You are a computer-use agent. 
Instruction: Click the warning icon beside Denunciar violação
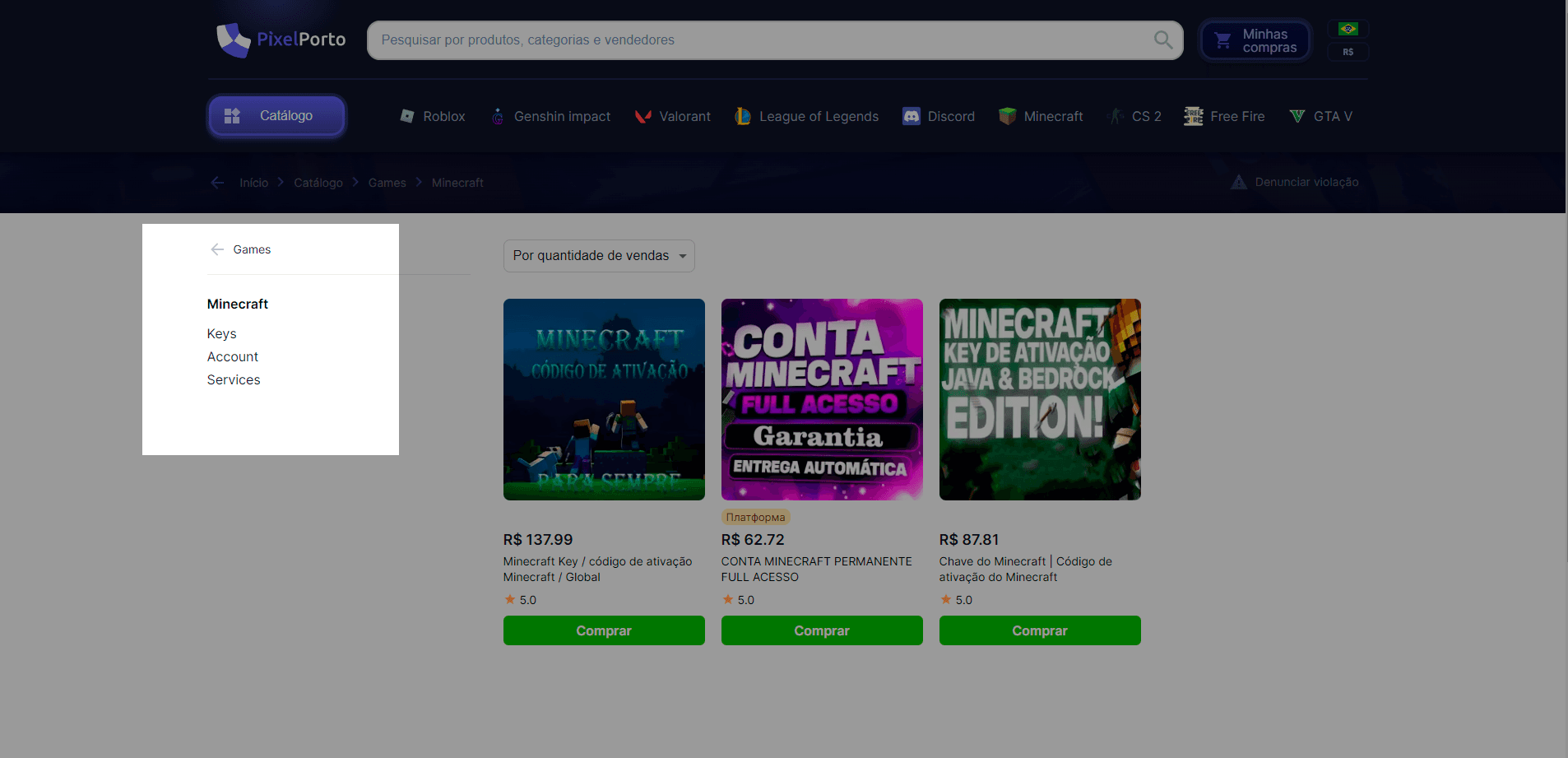(1238, 182)
